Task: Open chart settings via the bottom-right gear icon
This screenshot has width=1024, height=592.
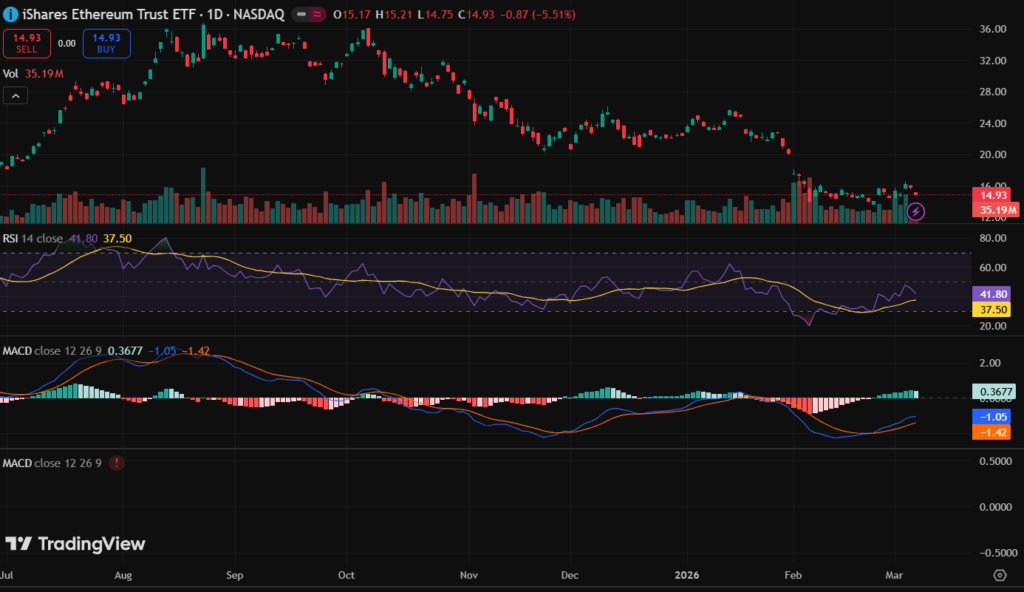Action: pos(998,575)
